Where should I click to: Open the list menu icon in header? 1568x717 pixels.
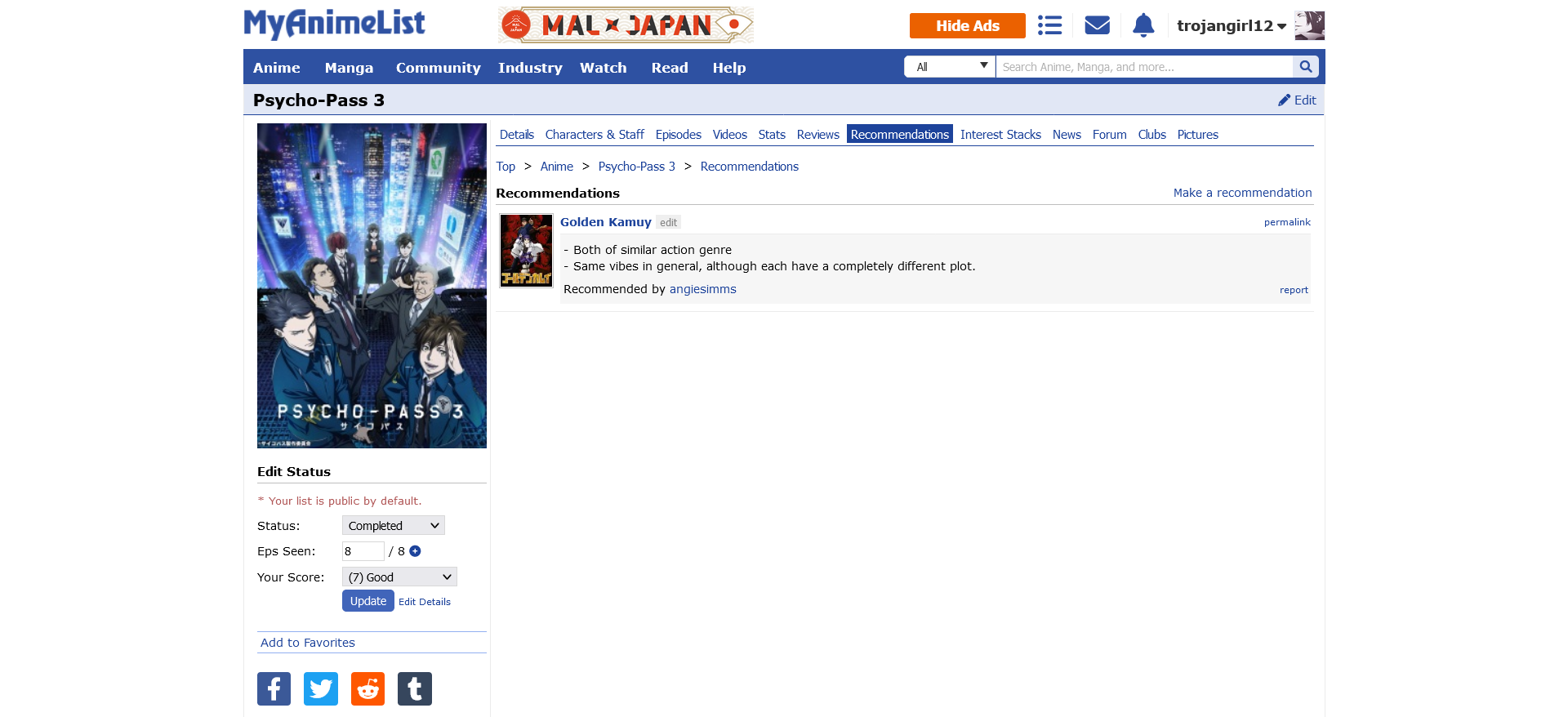(1049, 25)
